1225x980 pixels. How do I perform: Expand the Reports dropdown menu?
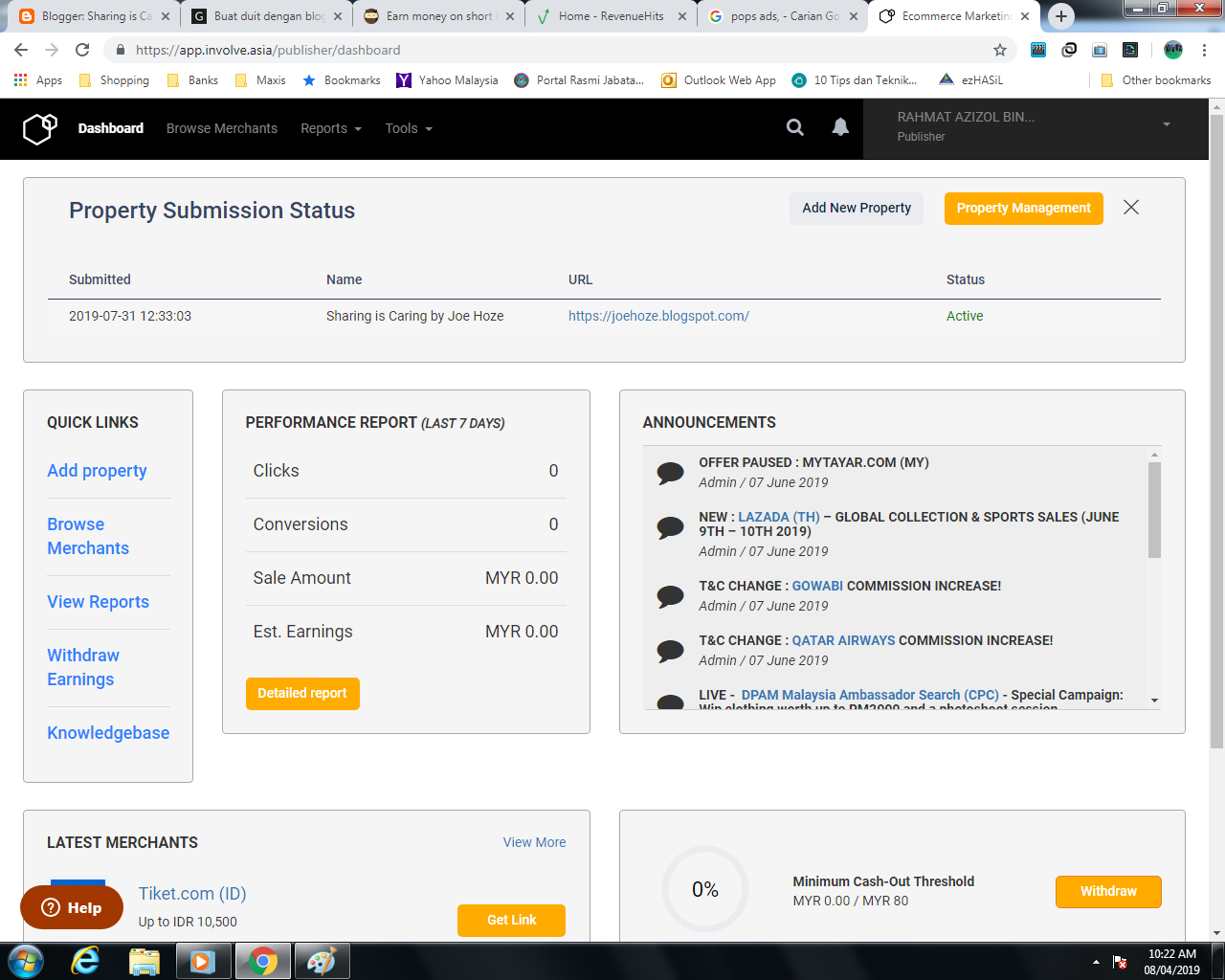click(331, 128)
